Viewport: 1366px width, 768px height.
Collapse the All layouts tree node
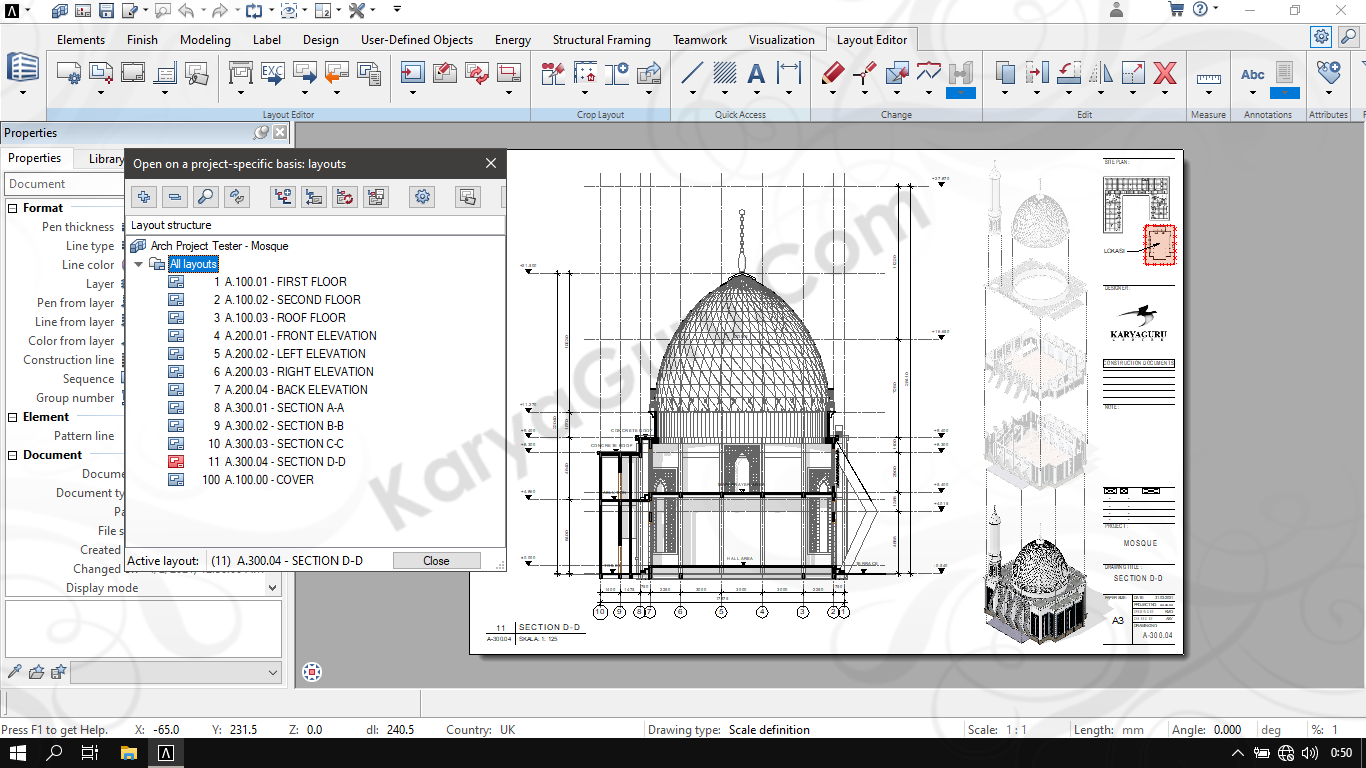point(138,264)
